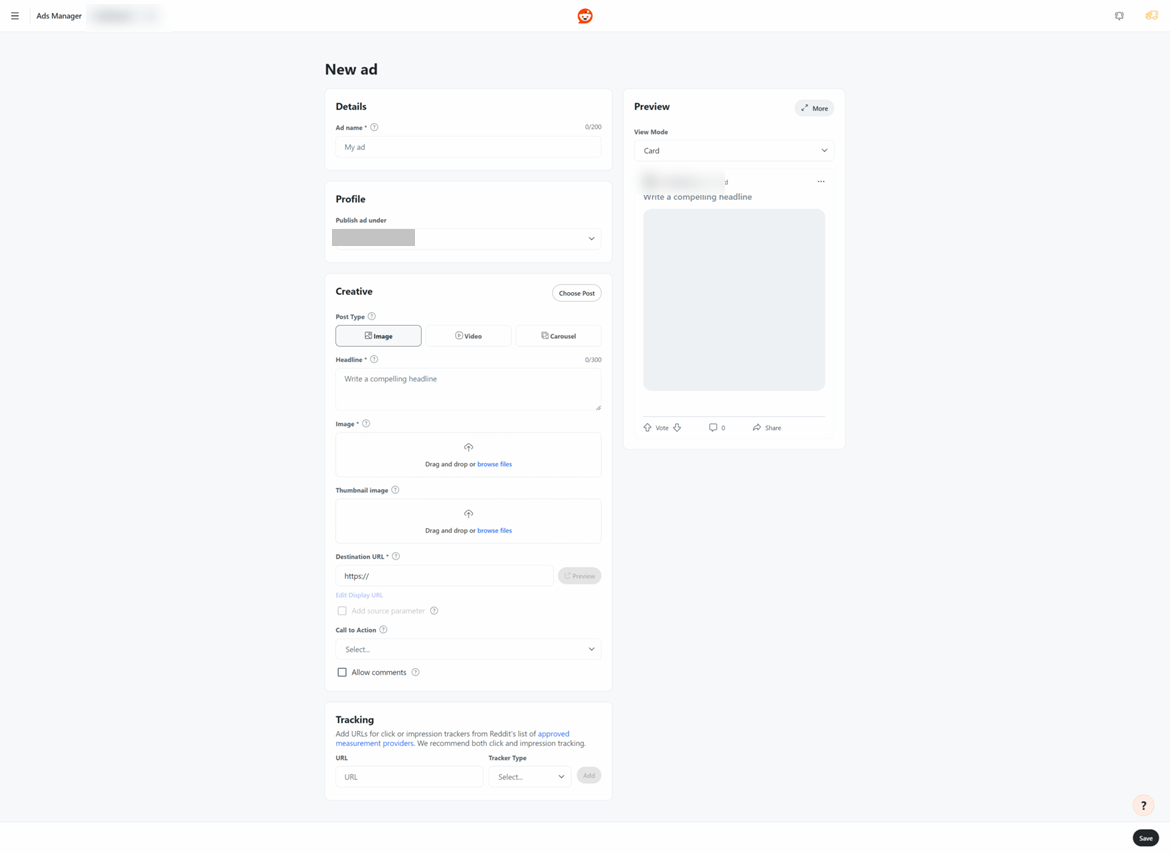Select the Video post type

coord(469,336)
